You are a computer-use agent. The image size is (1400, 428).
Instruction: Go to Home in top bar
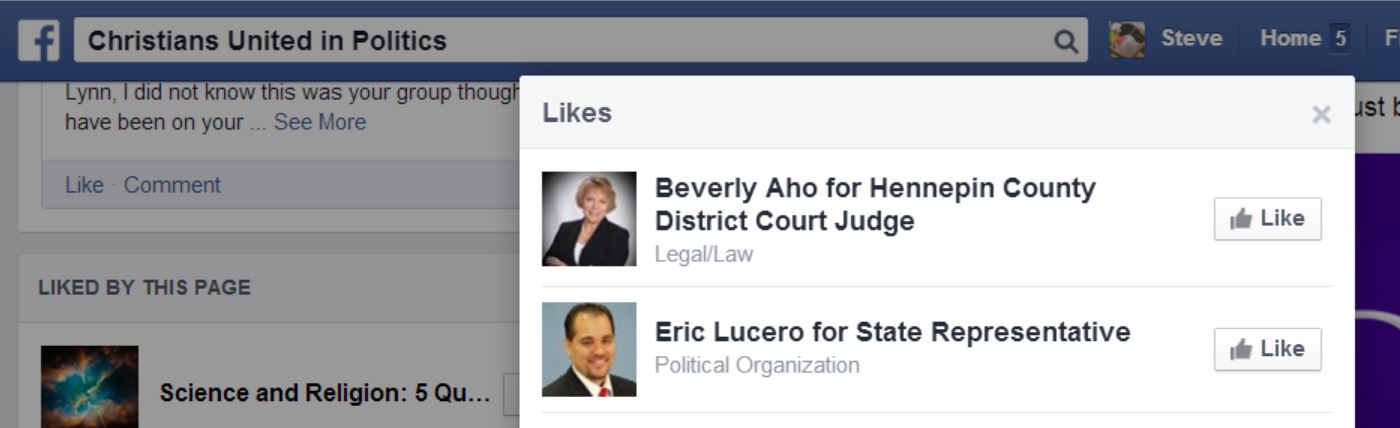(x=1290, y=39)
